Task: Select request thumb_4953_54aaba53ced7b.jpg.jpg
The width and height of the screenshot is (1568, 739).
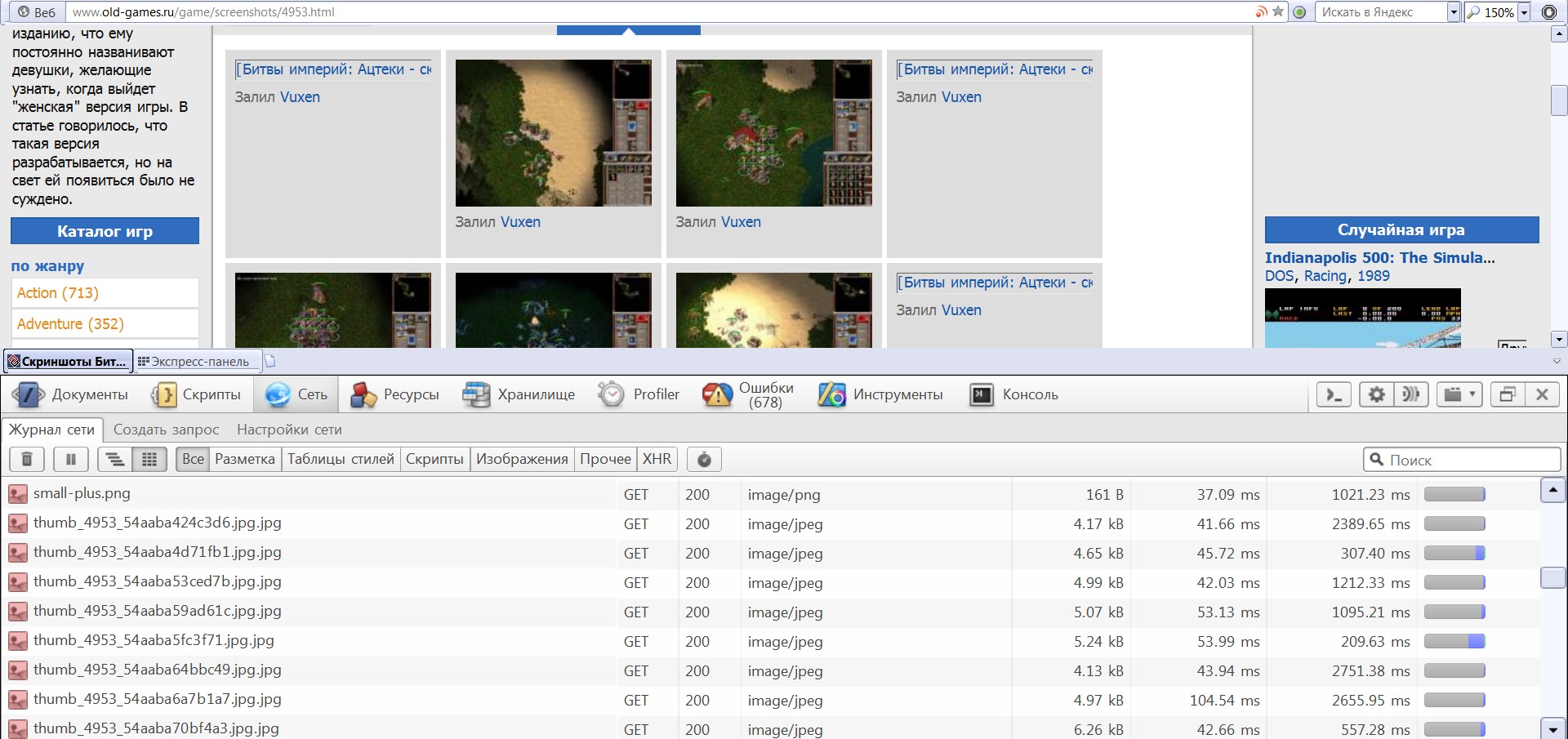Action: tap(772, 582)
